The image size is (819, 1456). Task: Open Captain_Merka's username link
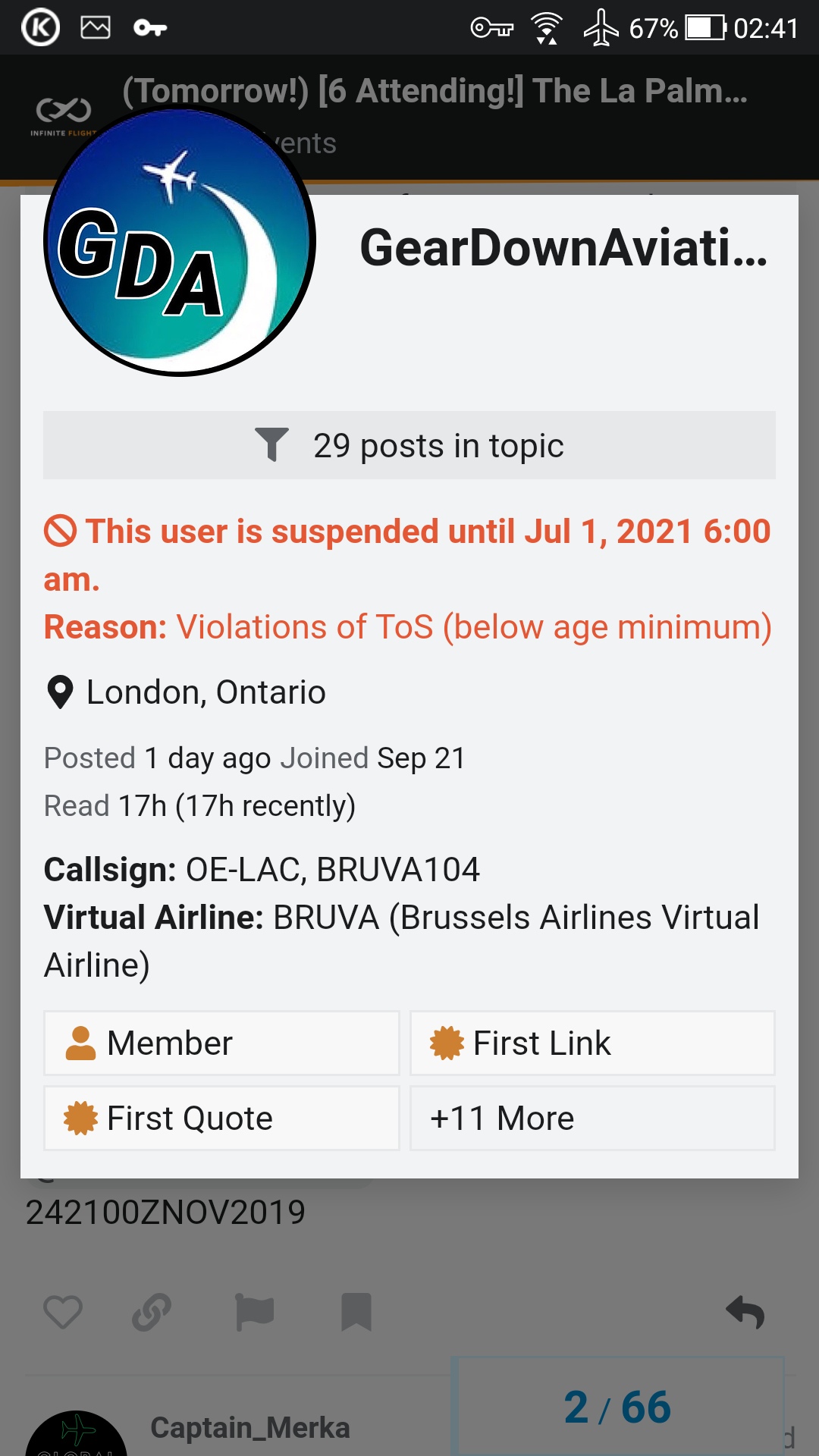pos(250,1428)
